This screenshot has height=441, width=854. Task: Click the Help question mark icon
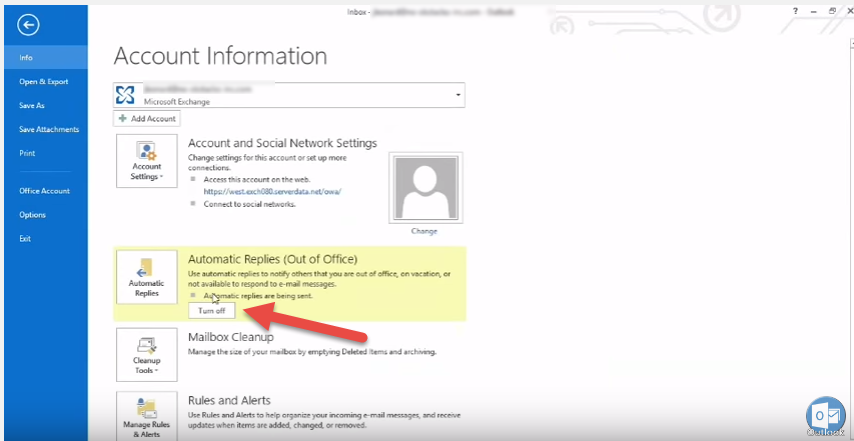(796, 11)
